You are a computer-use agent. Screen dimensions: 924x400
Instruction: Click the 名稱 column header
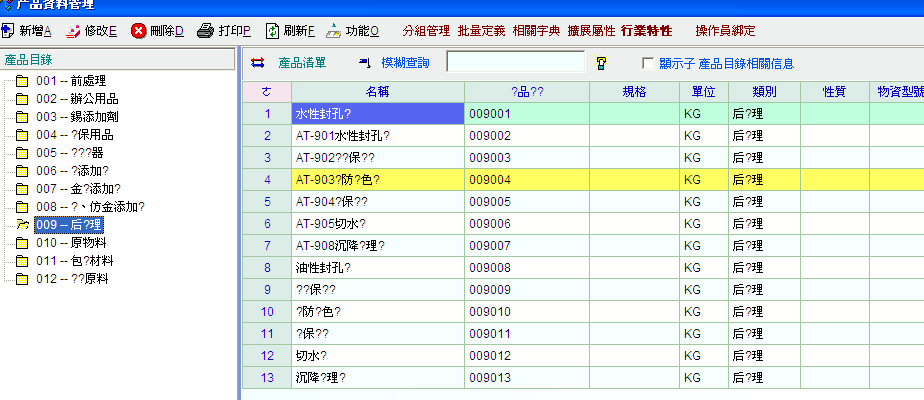tap(377, 91)
